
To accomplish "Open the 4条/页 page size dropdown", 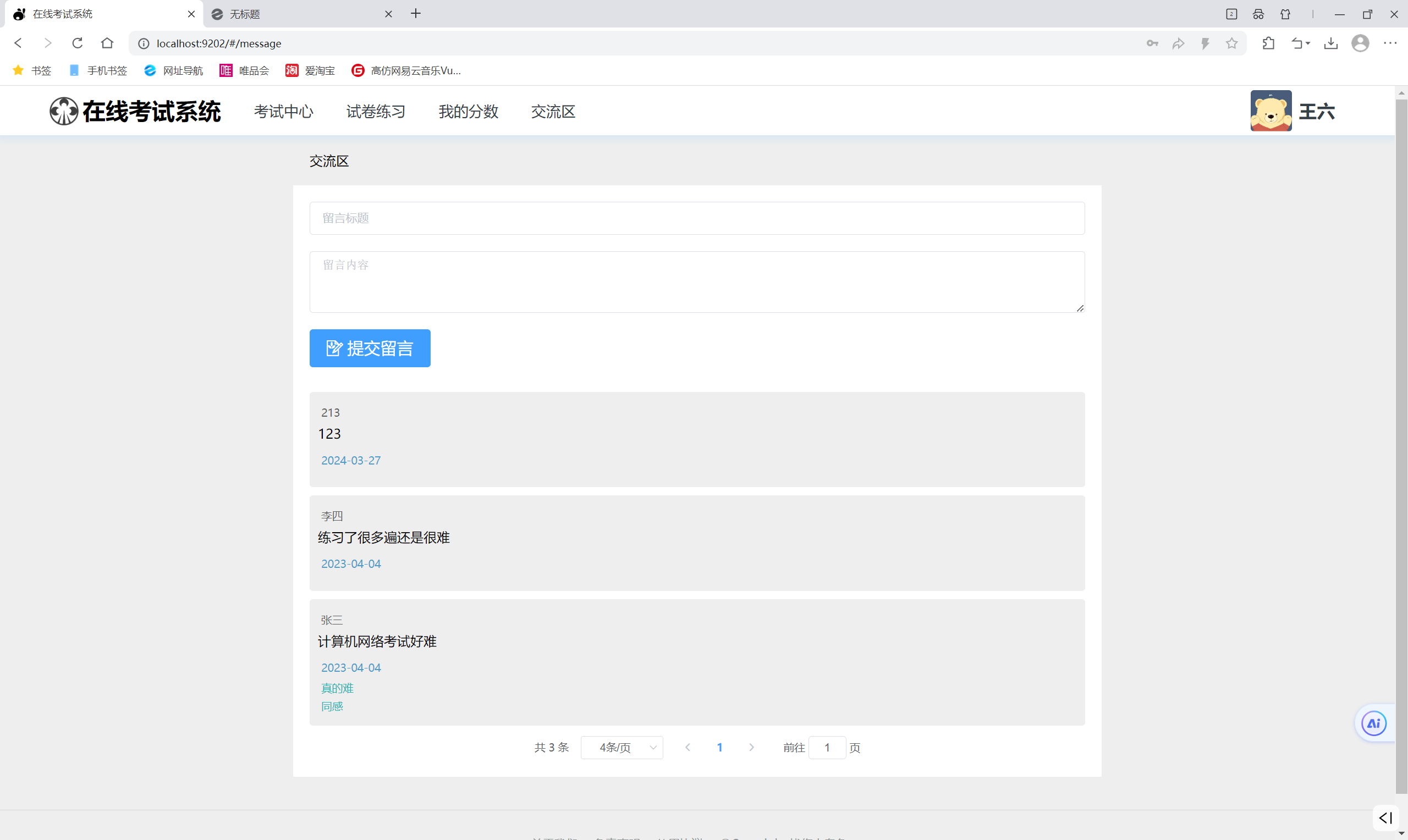I will point(621,748).
